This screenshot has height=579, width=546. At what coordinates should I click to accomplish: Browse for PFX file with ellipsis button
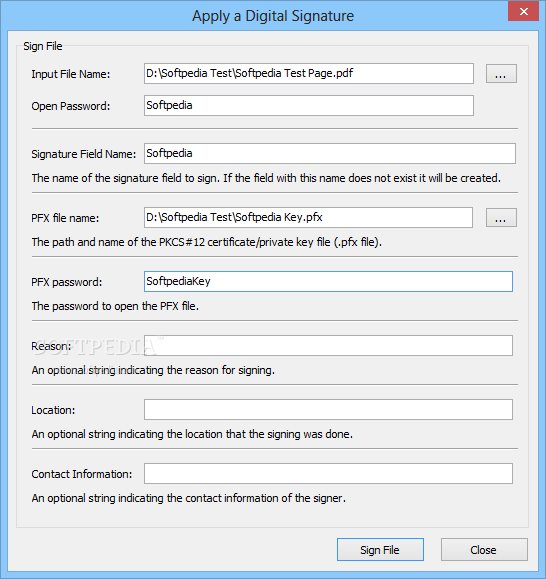501,217
